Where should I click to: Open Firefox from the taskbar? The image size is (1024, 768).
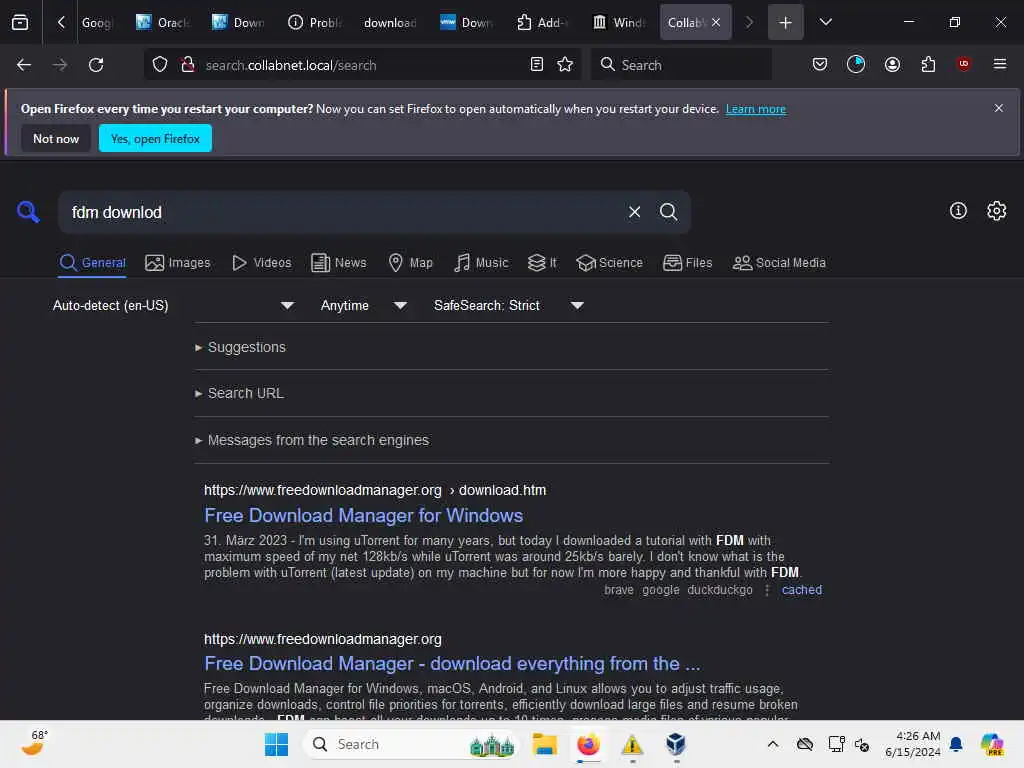(588, 744)
